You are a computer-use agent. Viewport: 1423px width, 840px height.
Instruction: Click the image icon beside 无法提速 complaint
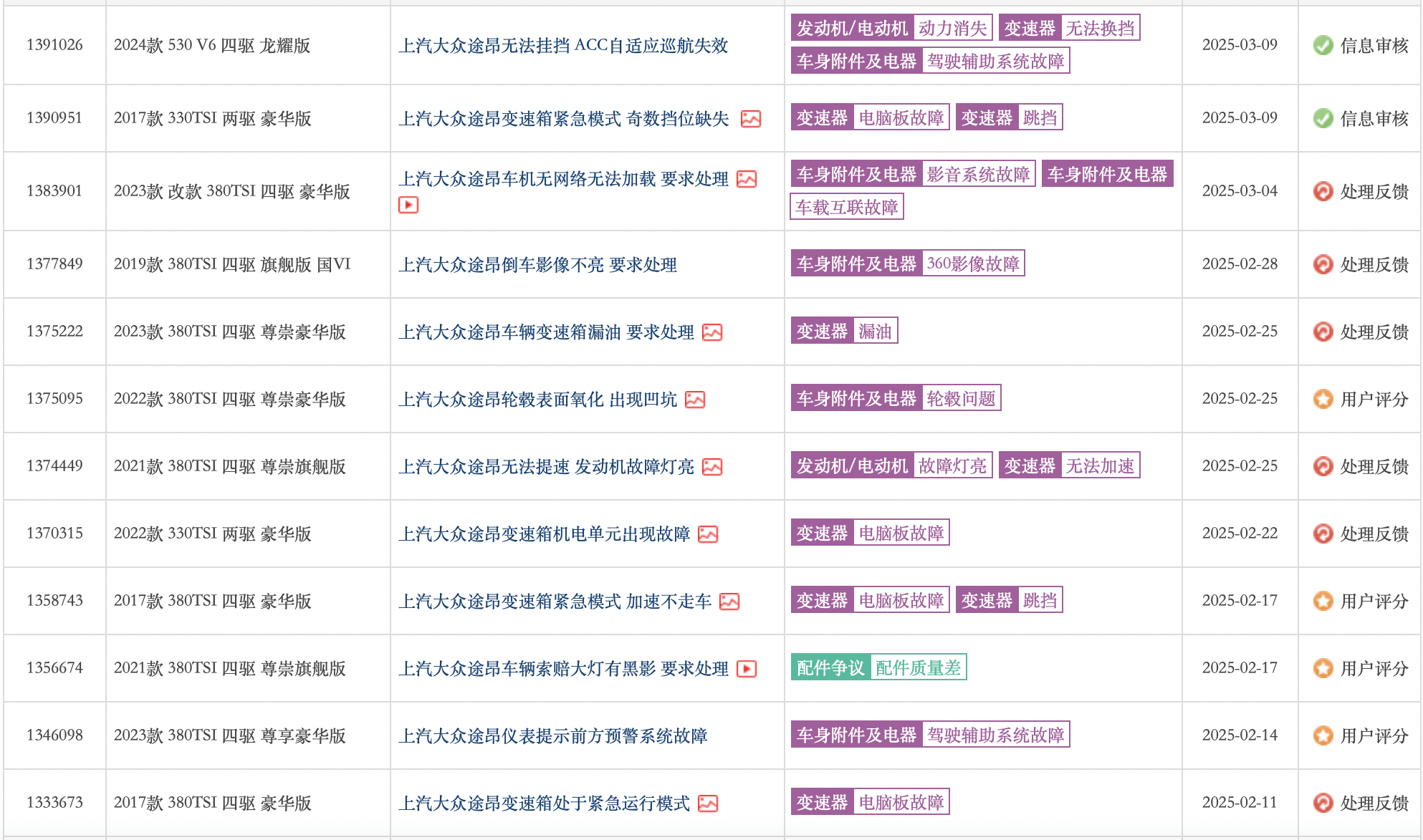click(x=712, y=467)
